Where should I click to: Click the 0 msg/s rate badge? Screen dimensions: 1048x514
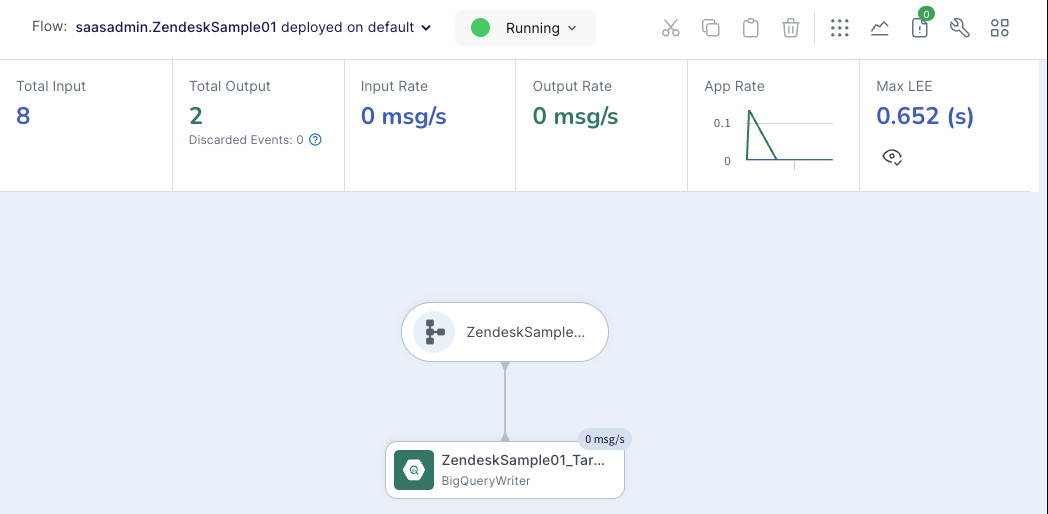[605, 439]
